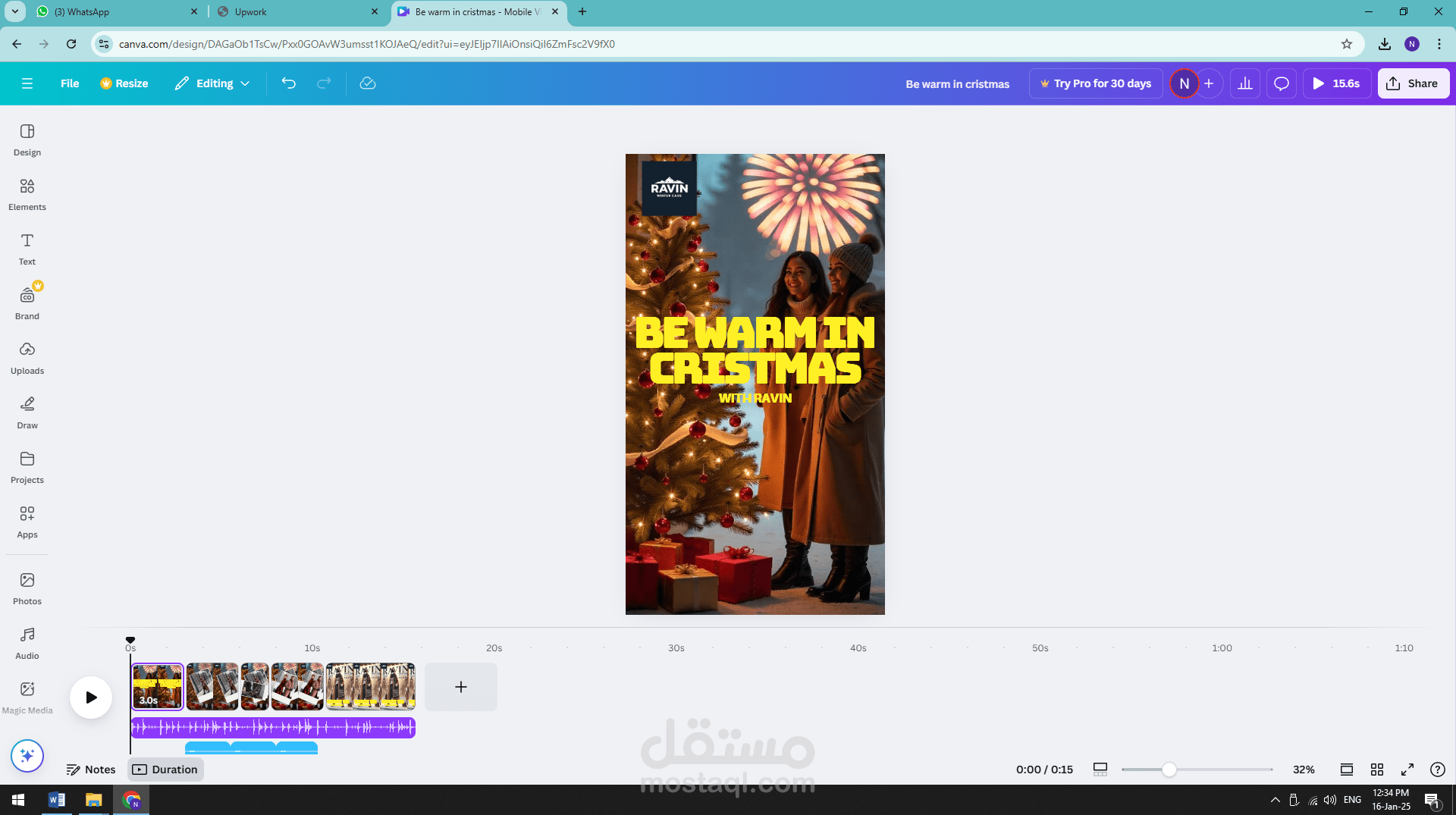Select the RAVIN logo on canvas
The image size is (1456, 815).
[x=669, y=188]
